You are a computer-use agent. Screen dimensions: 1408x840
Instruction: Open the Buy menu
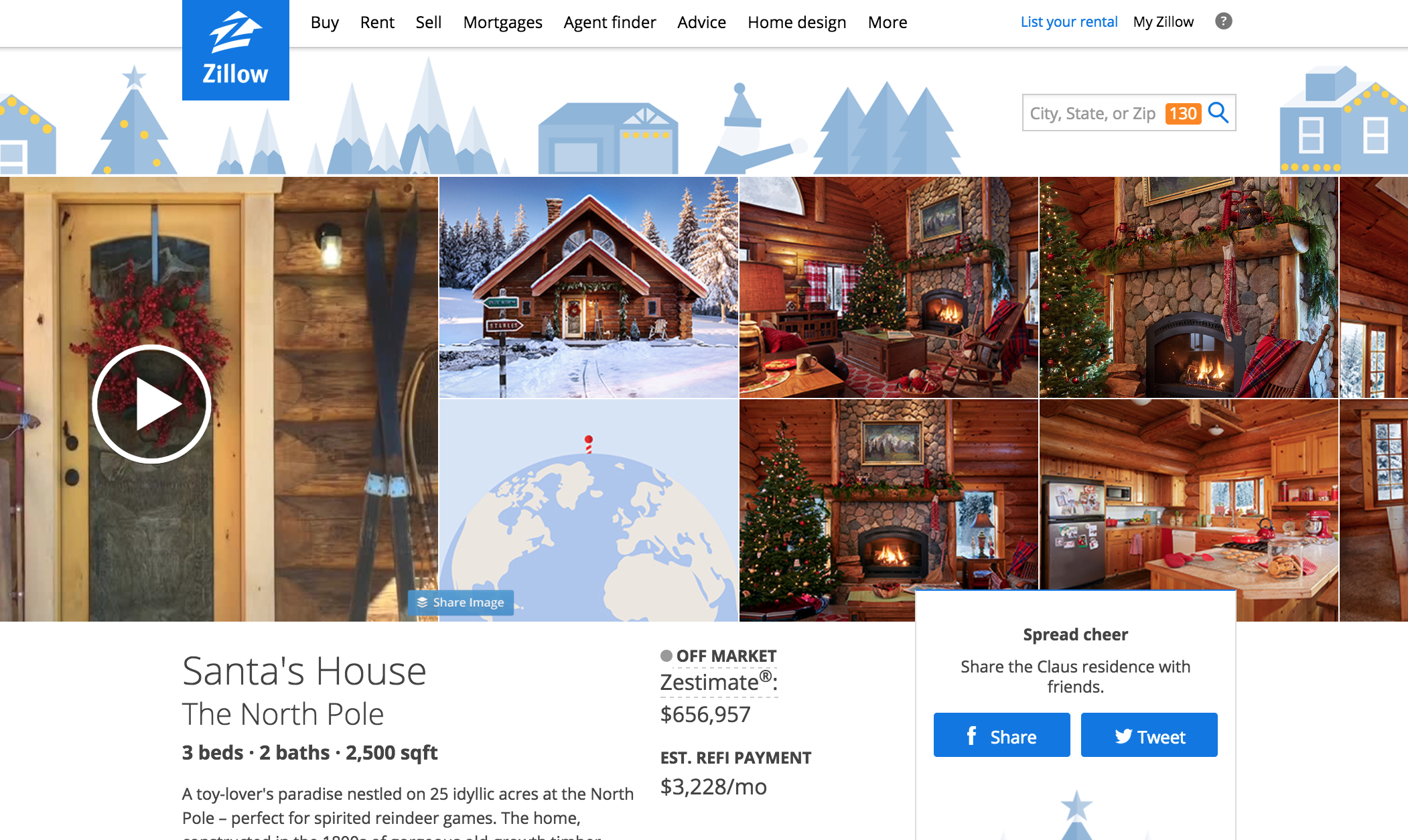pos(325,22)
